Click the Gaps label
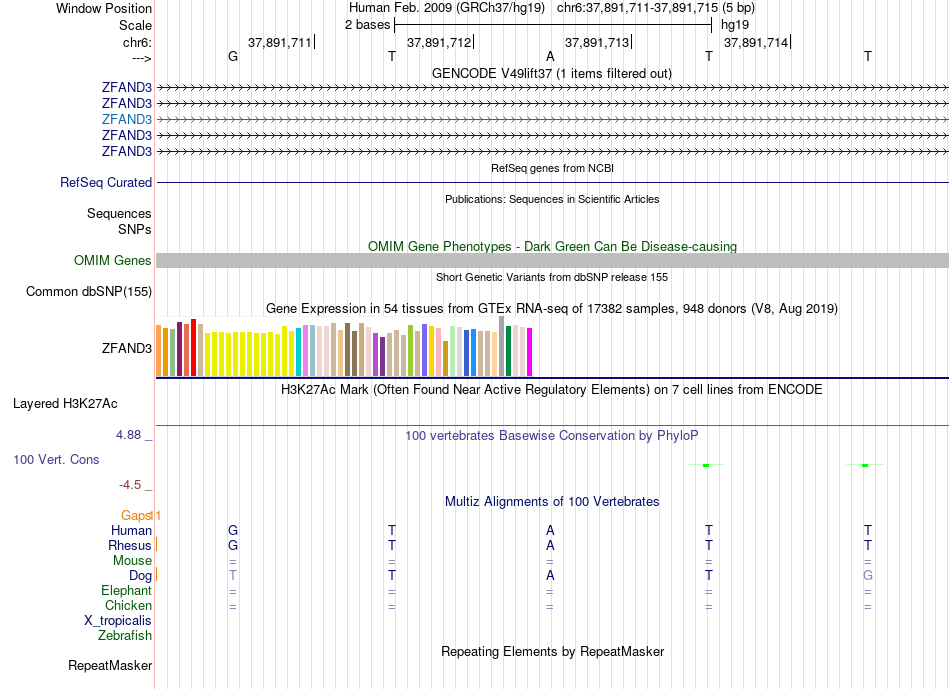Image resolution: width=950 pixels, height=689 pixels. [x=136, y=516]
